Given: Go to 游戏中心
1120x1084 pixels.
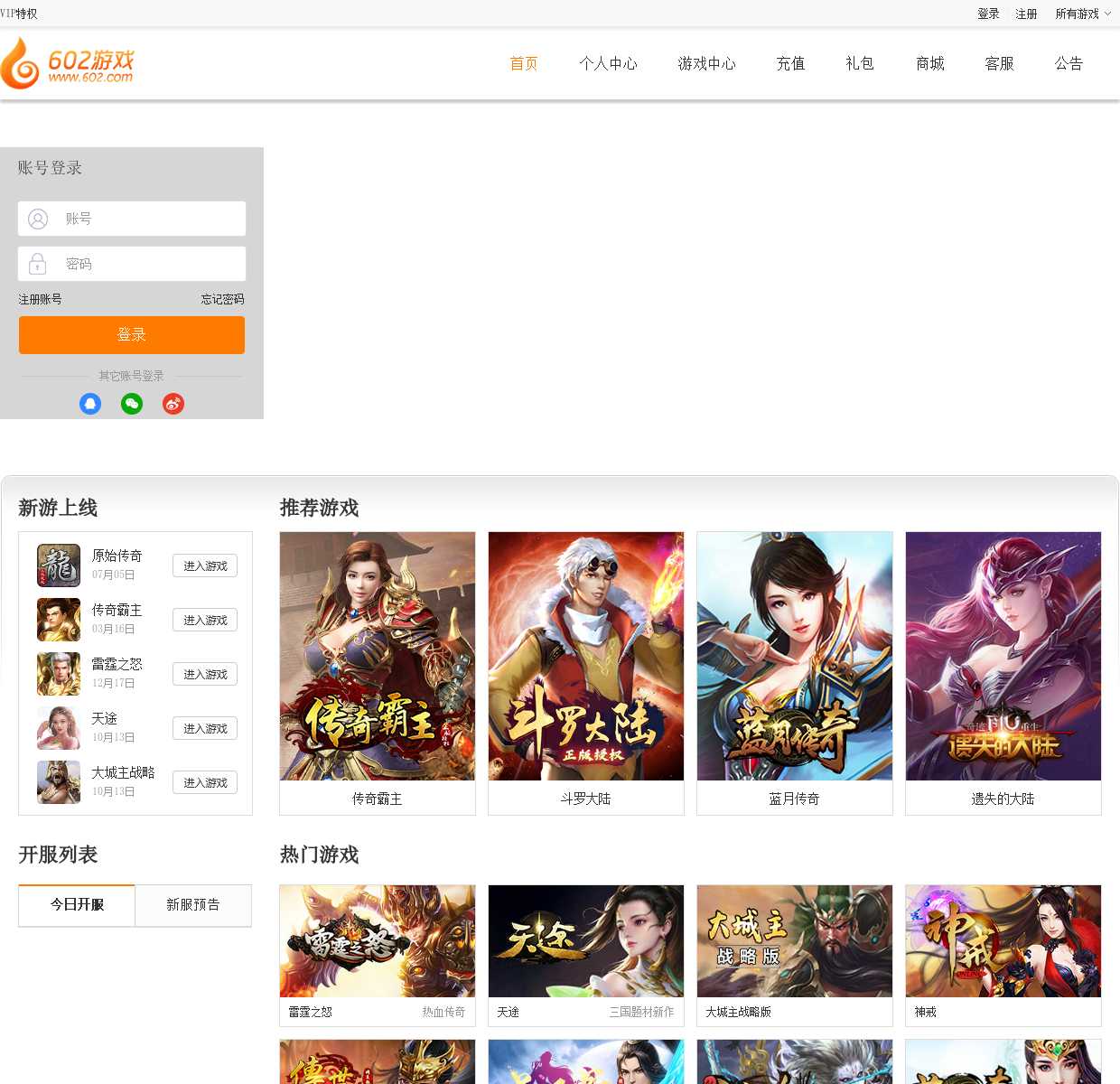Looking at the screenshot, I should point(706,63).
